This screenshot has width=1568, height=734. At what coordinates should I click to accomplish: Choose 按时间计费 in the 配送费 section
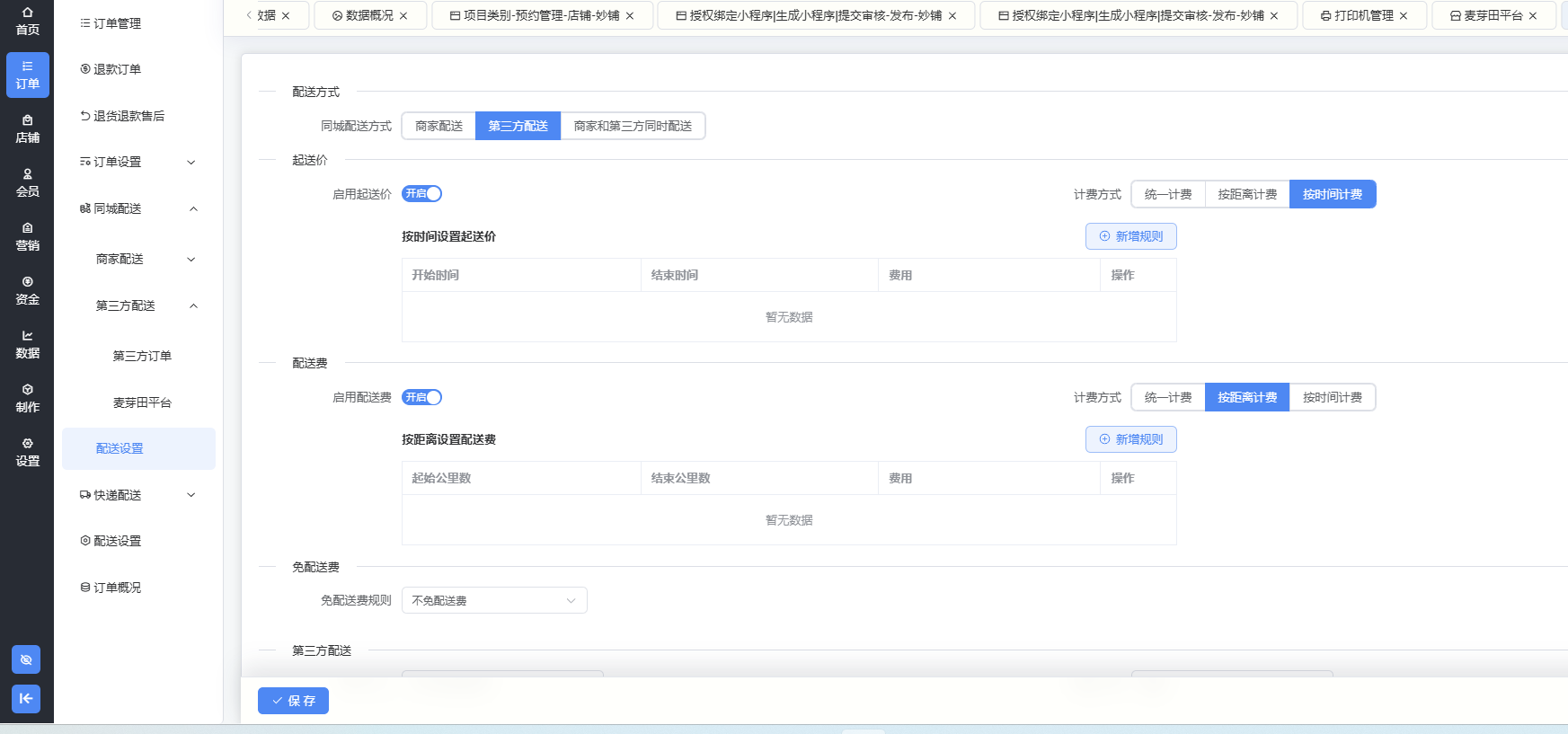point(1333,397)
